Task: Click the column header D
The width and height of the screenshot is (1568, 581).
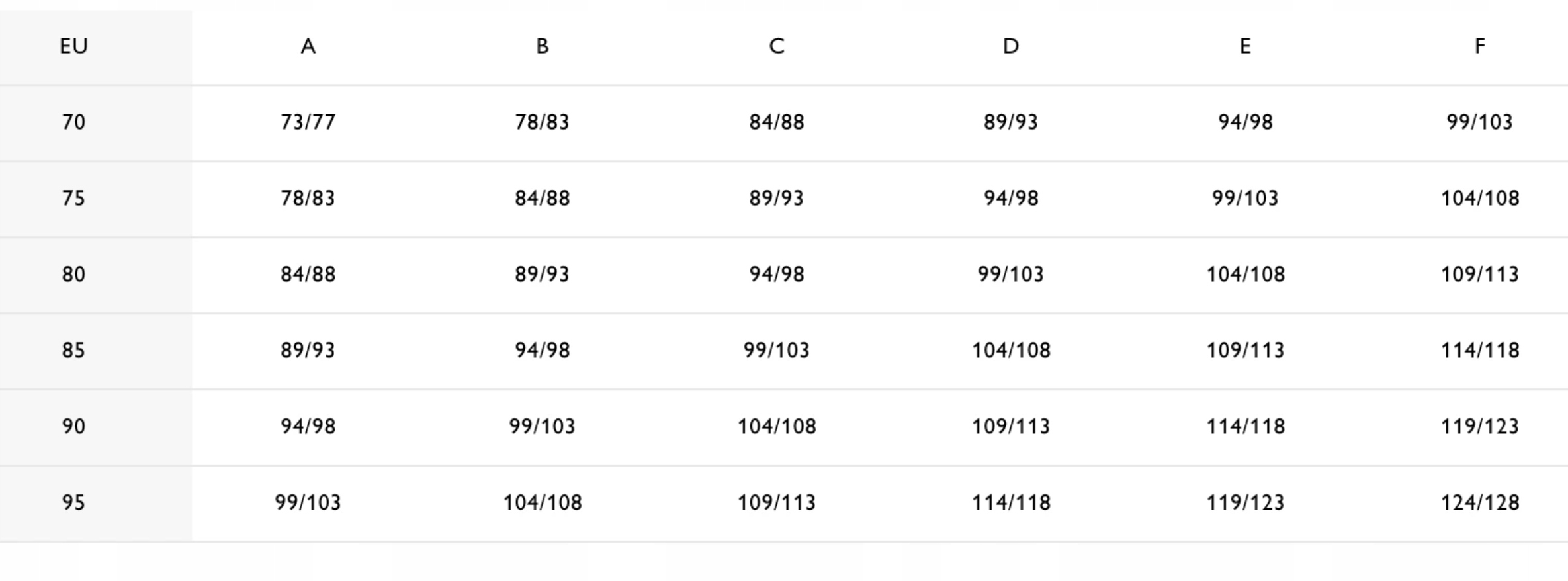Action: point(1010,46)
